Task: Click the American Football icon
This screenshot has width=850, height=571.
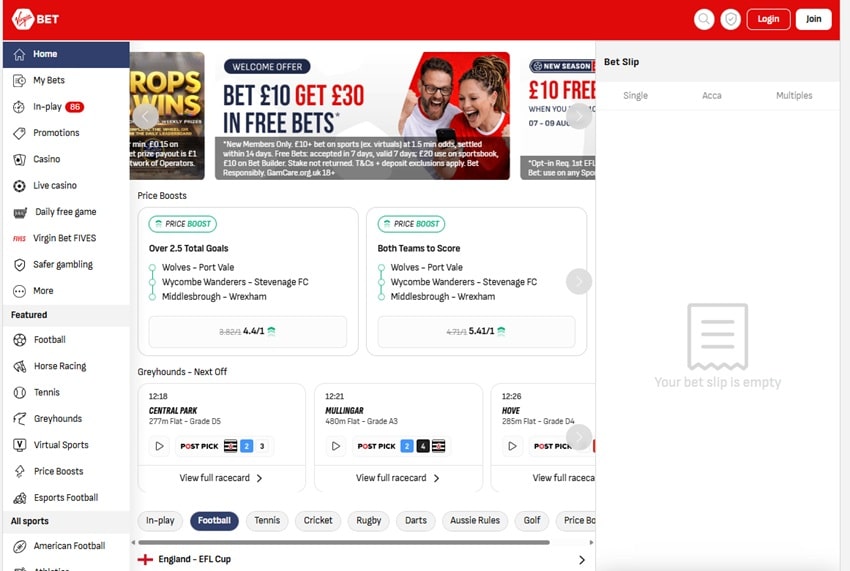Action: click(20, 546)
